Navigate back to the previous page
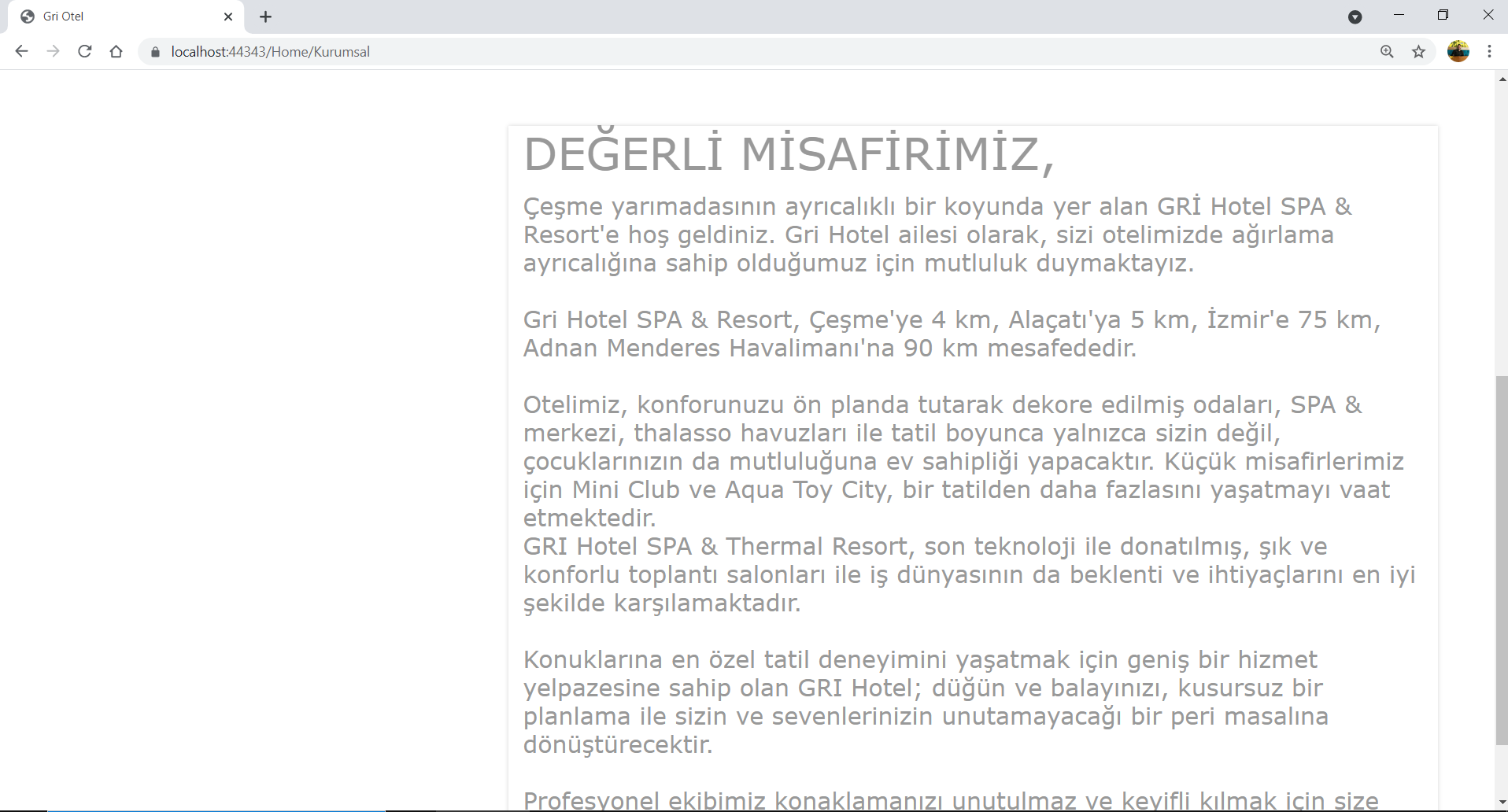The width and height of the screenshot is (1508, 812). point(21,51)
